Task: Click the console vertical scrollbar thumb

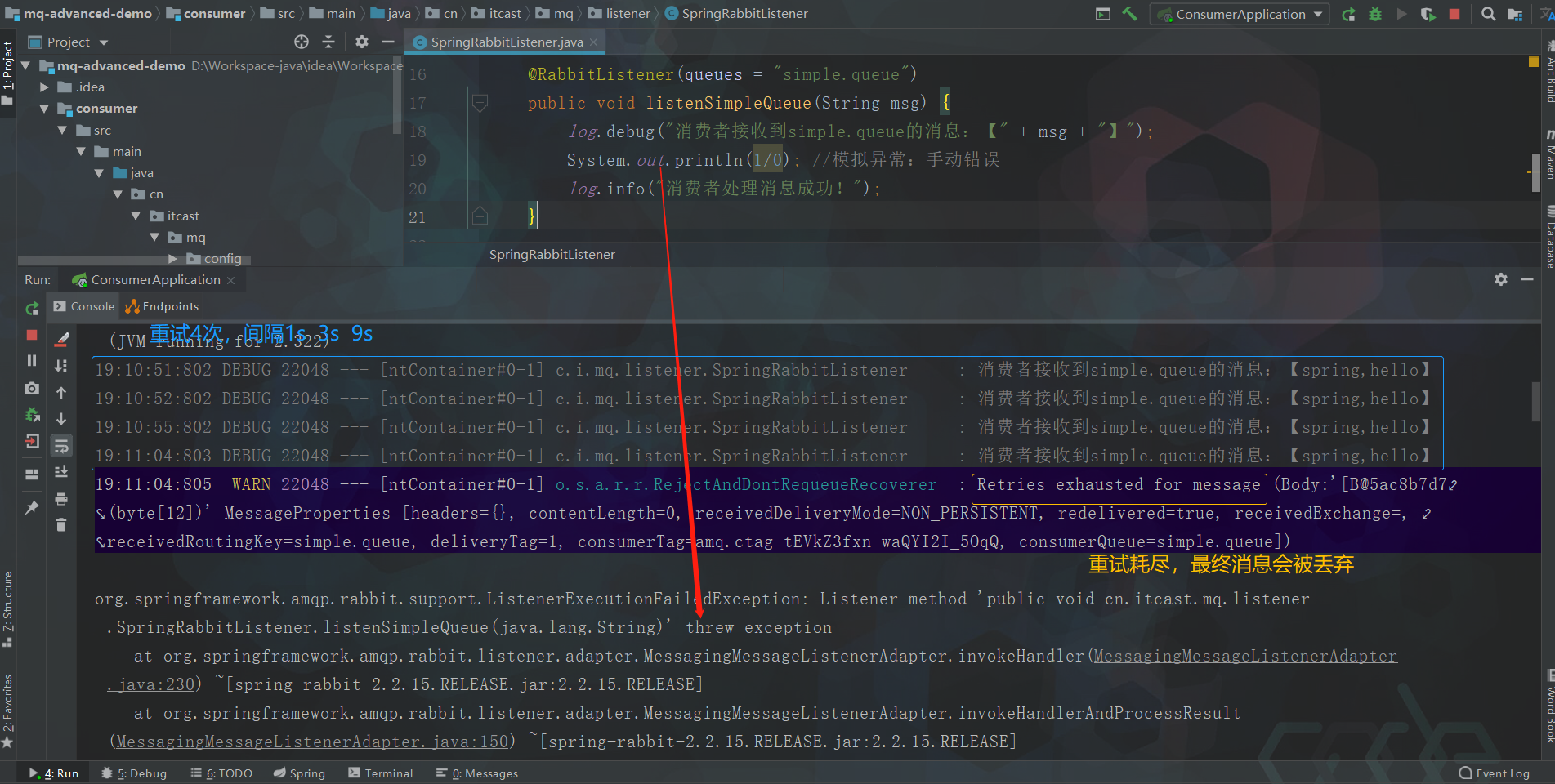Action: (1536, 400)
